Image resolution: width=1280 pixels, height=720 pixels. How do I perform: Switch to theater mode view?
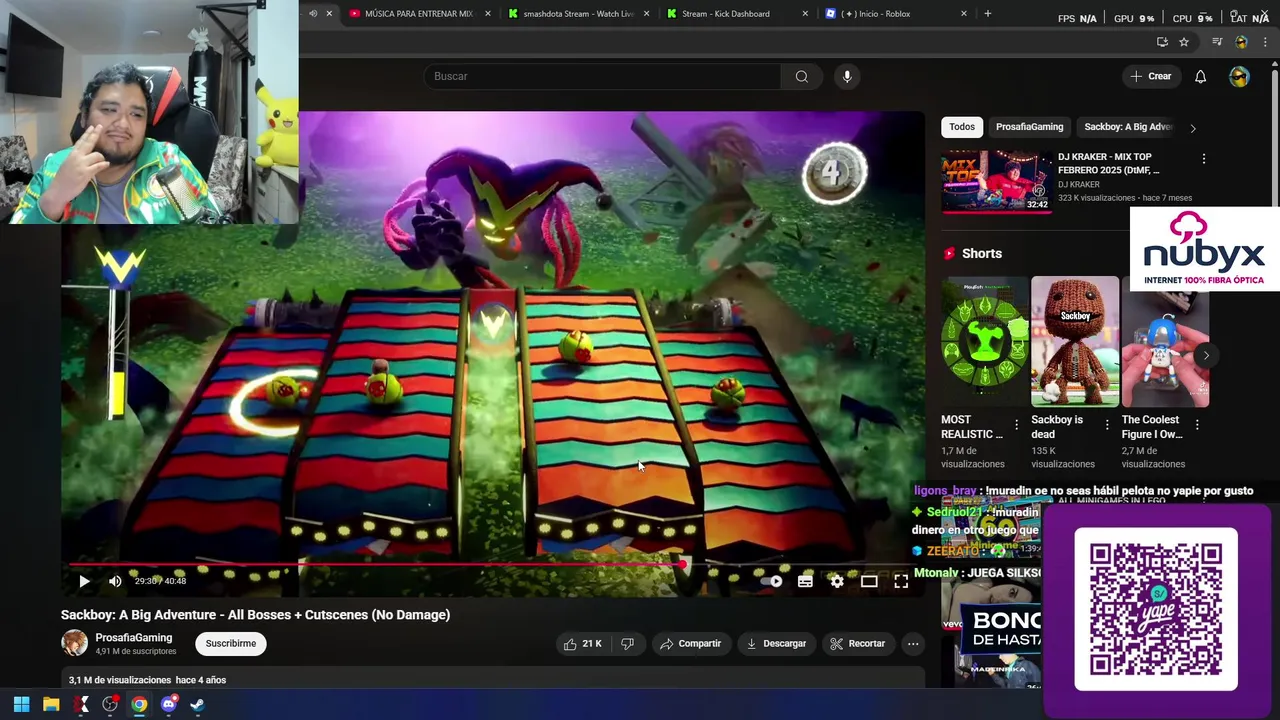click(x=869, y=581)
